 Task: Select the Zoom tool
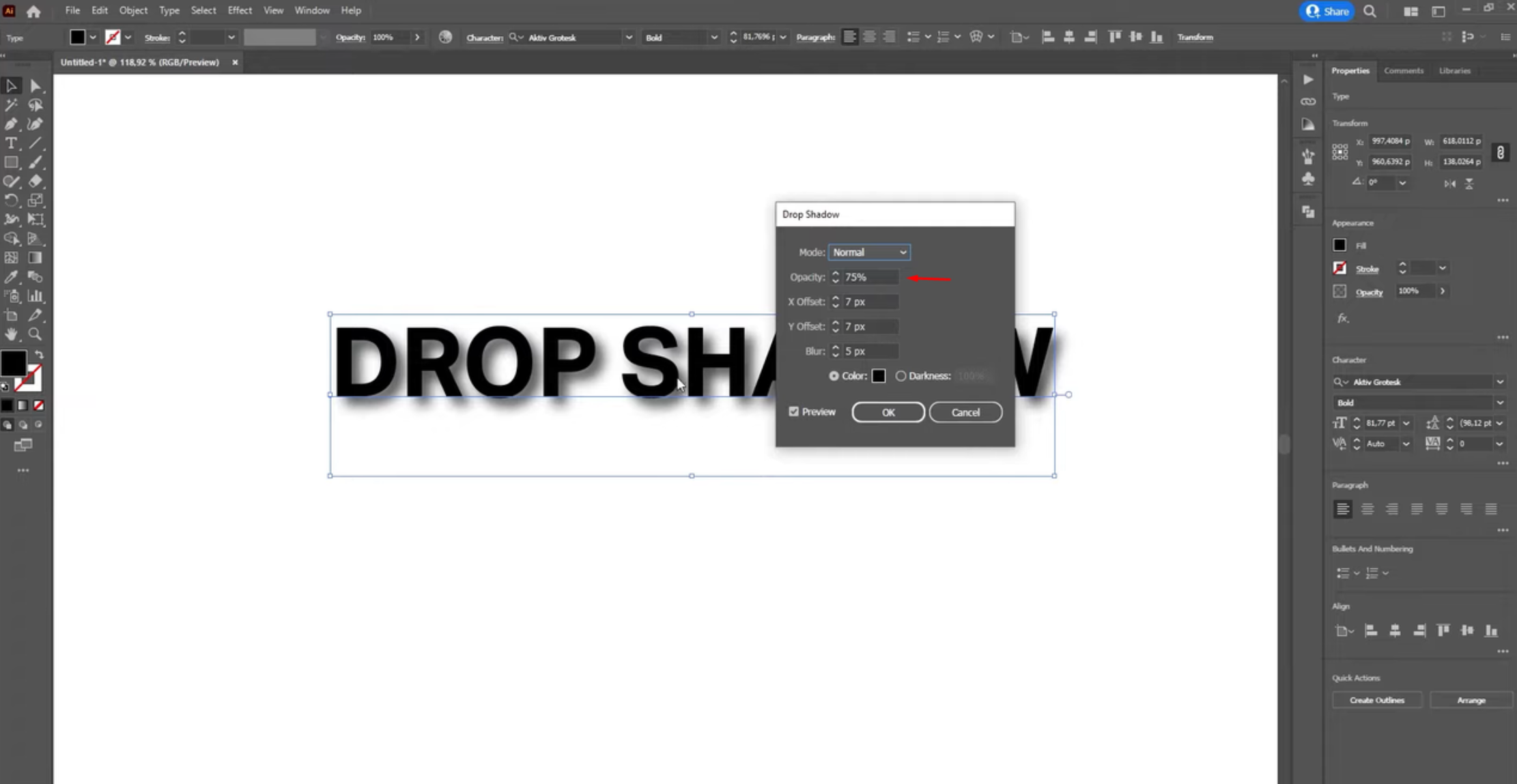pyautogui.click(x=36, y=334)
